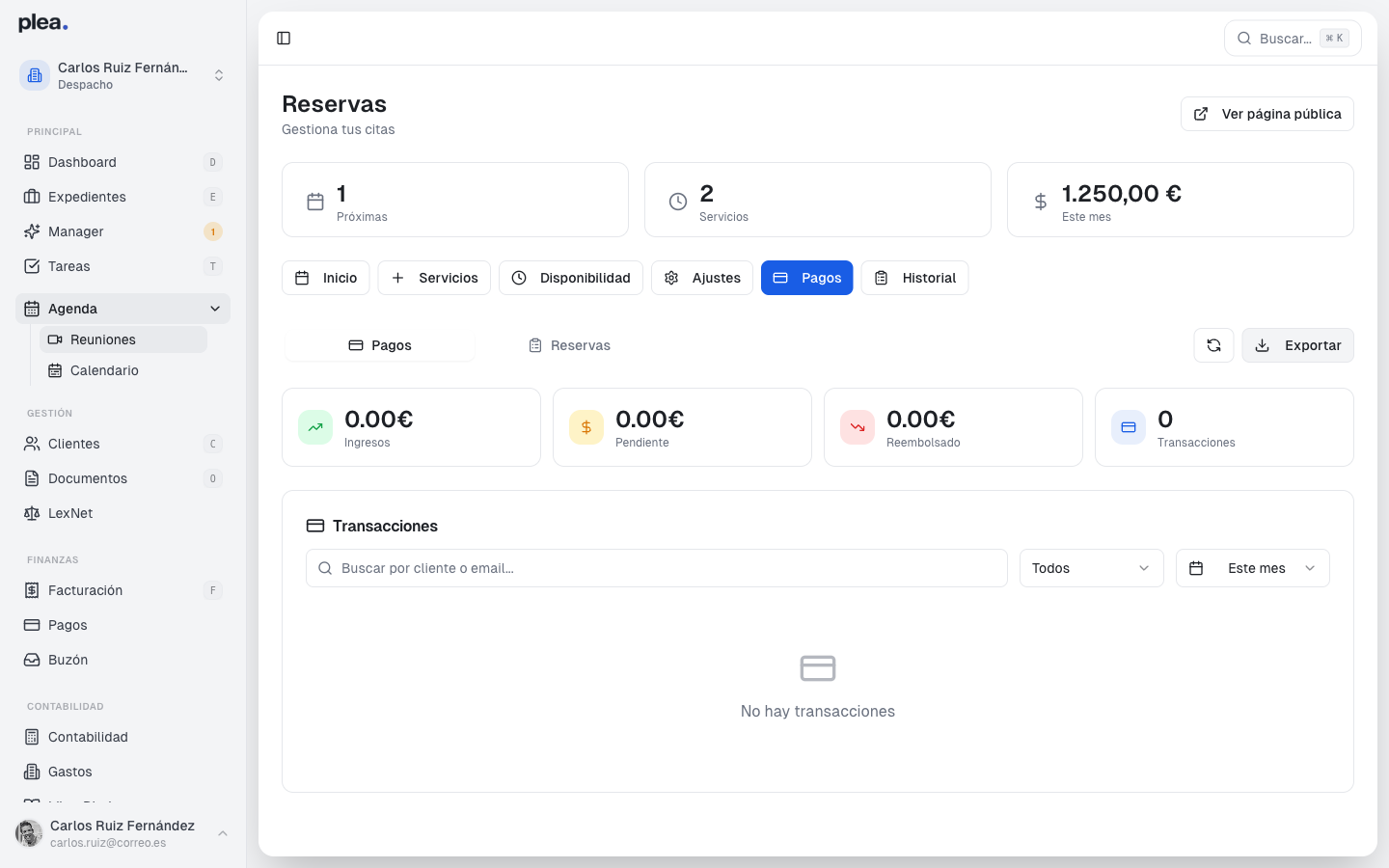Click the Reservas page title

click(x=334, y=104)
